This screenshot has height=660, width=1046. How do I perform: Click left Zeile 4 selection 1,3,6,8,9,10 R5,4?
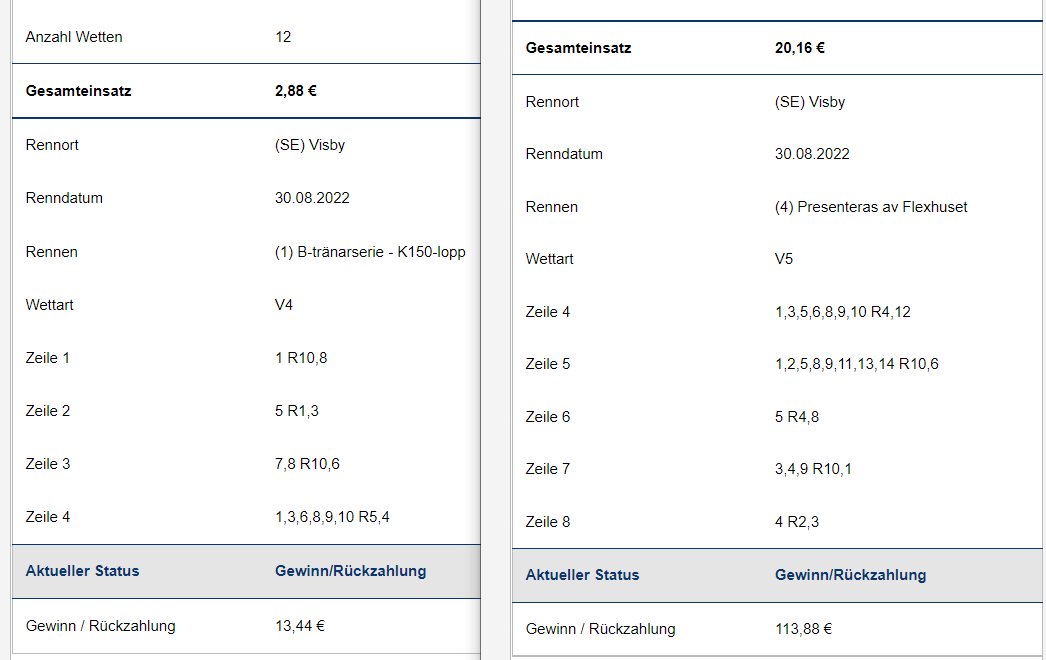pyautogui.click(x=332, y=517)
